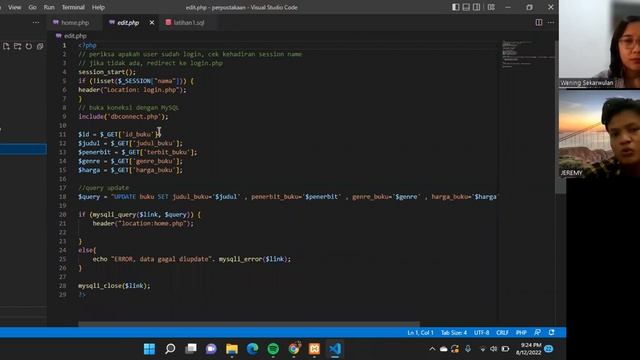Toggle the primary side bar layout icon

456,7
